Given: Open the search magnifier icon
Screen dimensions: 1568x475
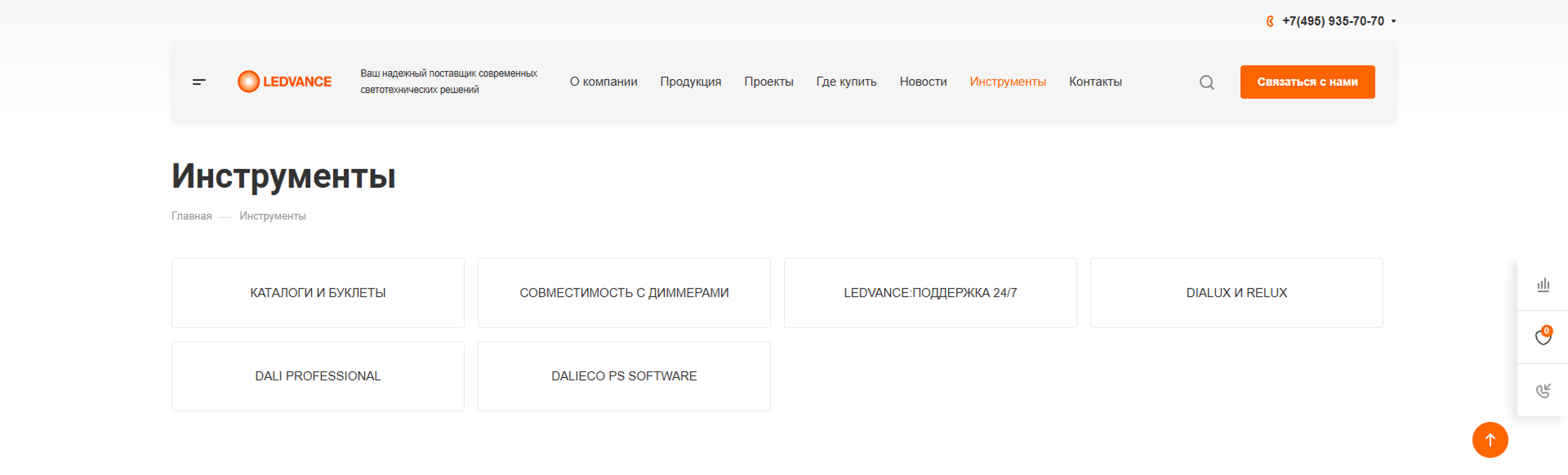Looking at the screenshot, I should click(1206, 82).
